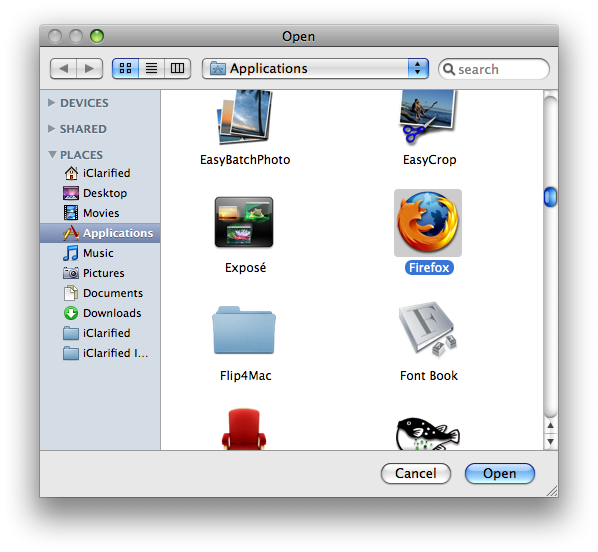Image resolution: width=598 pixels, height=552 pixels.
Task: Click the EasyCrop name label
Action: click(x=429, y=159)
